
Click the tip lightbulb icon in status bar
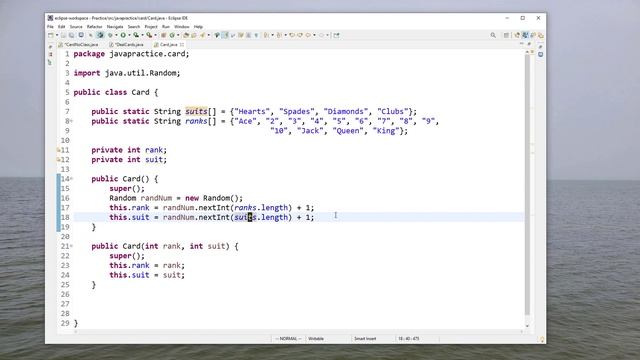tap(542, 339)
